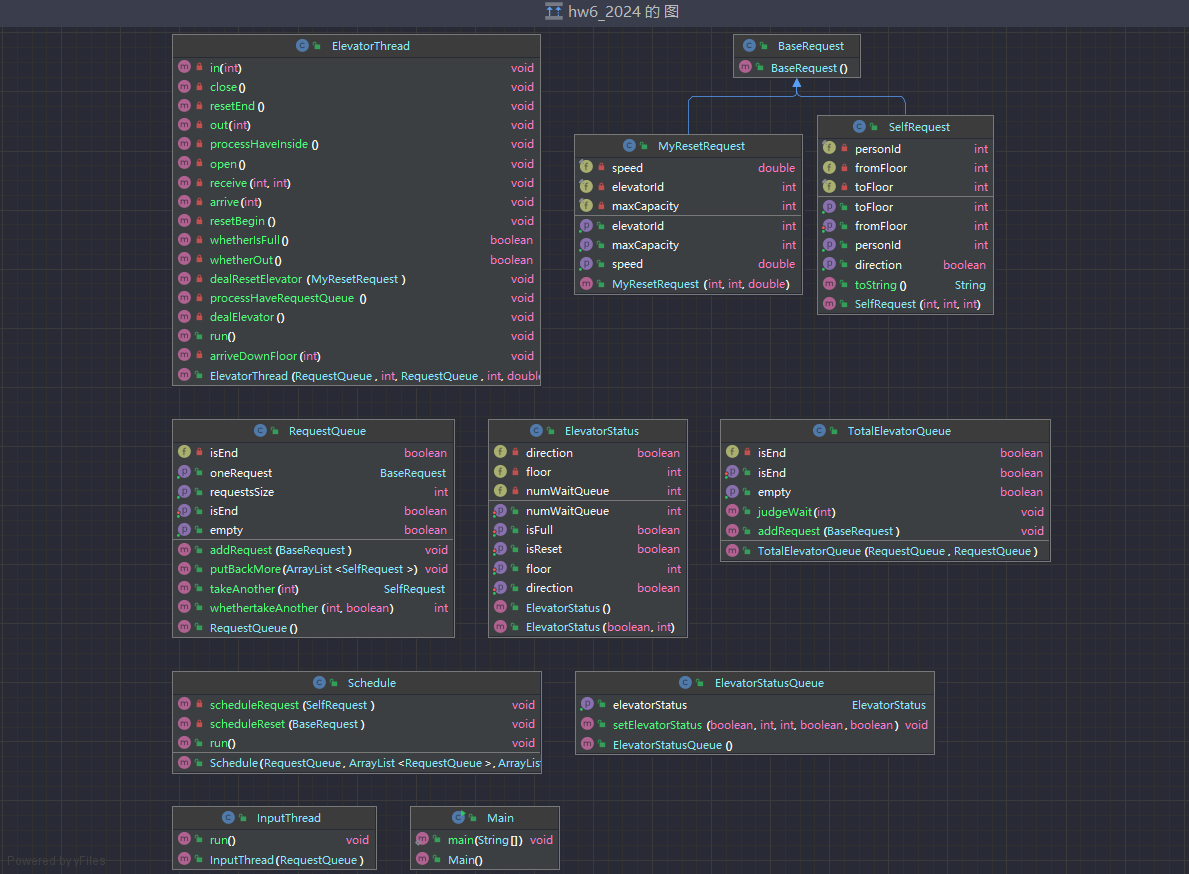Click the hw6_2024 diagram title

click(x=623, y=11)
